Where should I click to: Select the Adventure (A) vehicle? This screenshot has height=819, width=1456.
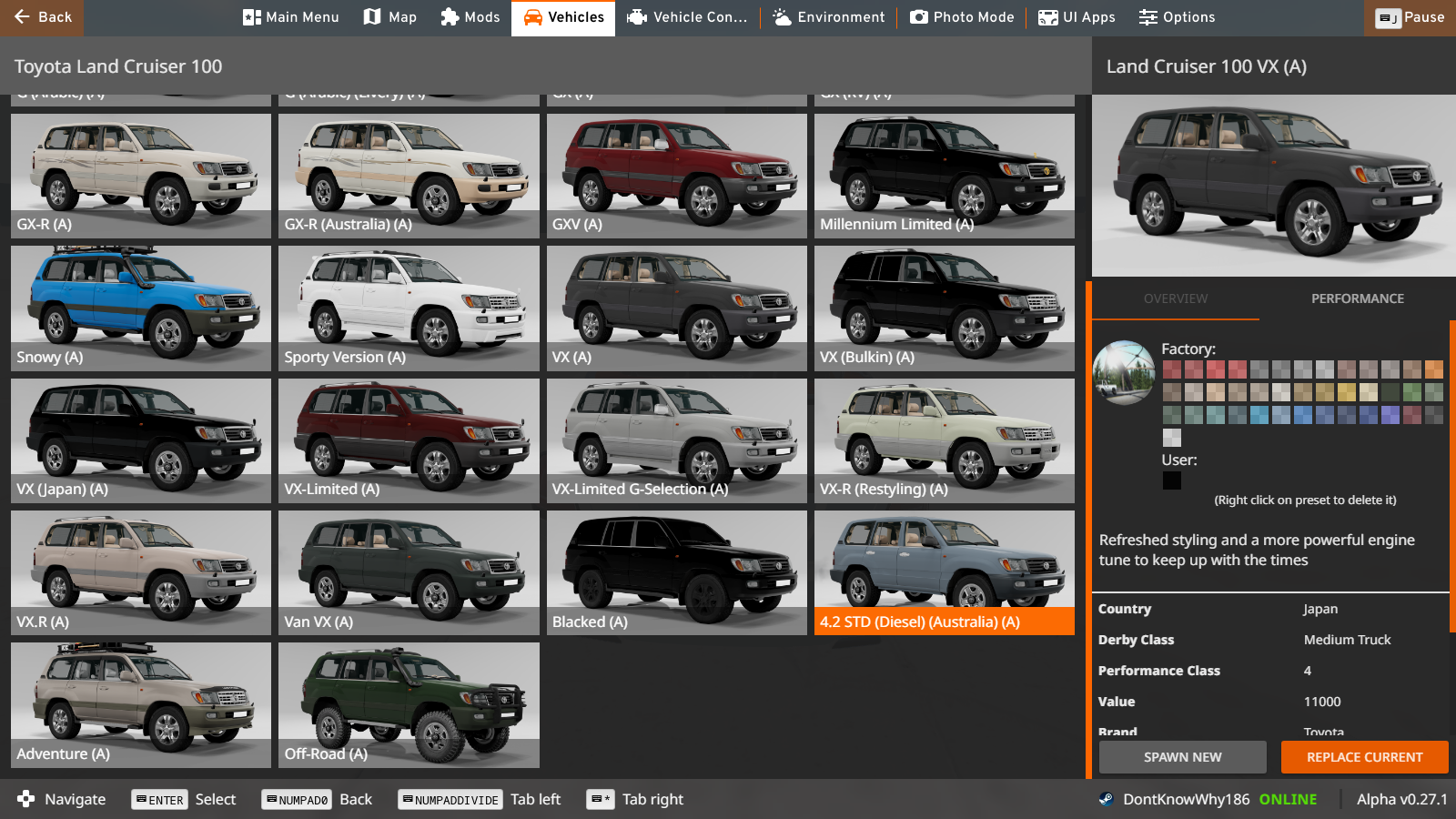(x=141, y=705)
